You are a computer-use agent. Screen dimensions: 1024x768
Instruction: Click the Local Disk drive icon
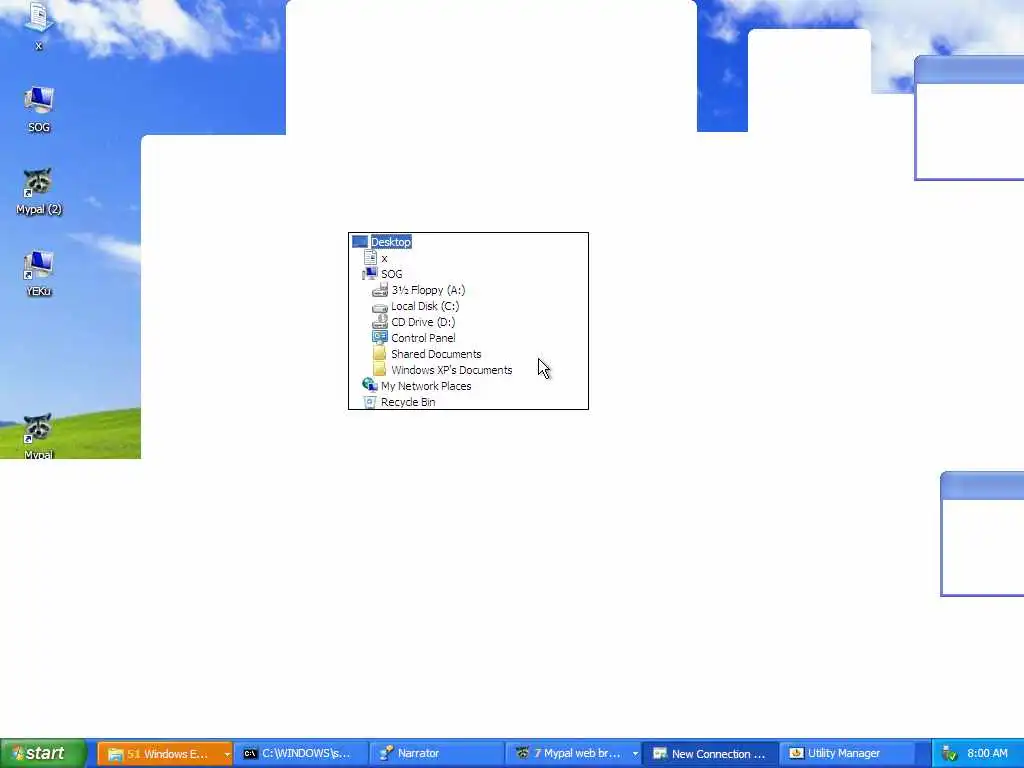tap(380, 306)
